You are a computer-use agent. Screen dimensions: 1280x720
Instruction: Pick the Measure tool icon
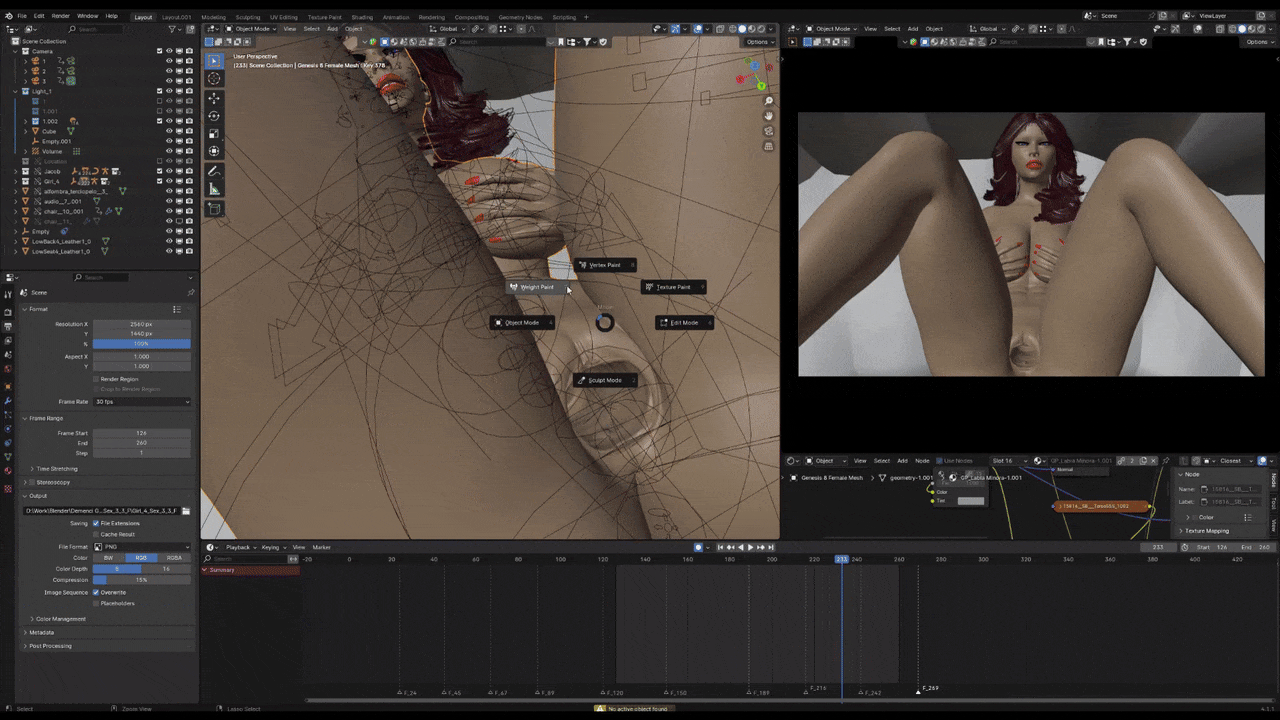pyautogui.click(x=214, y=189)
